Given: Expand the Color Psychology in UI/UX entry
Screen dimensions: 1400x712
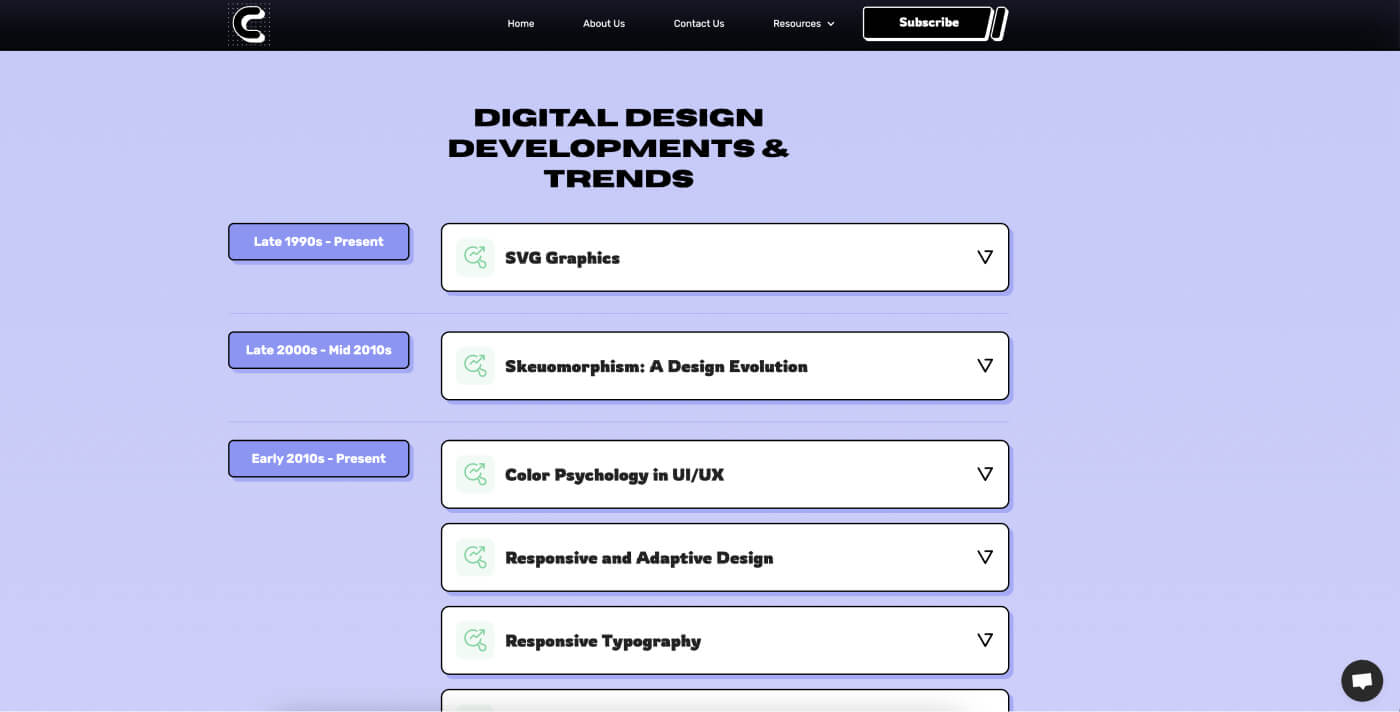Looking at the screenshot, I should coord(985,474).
